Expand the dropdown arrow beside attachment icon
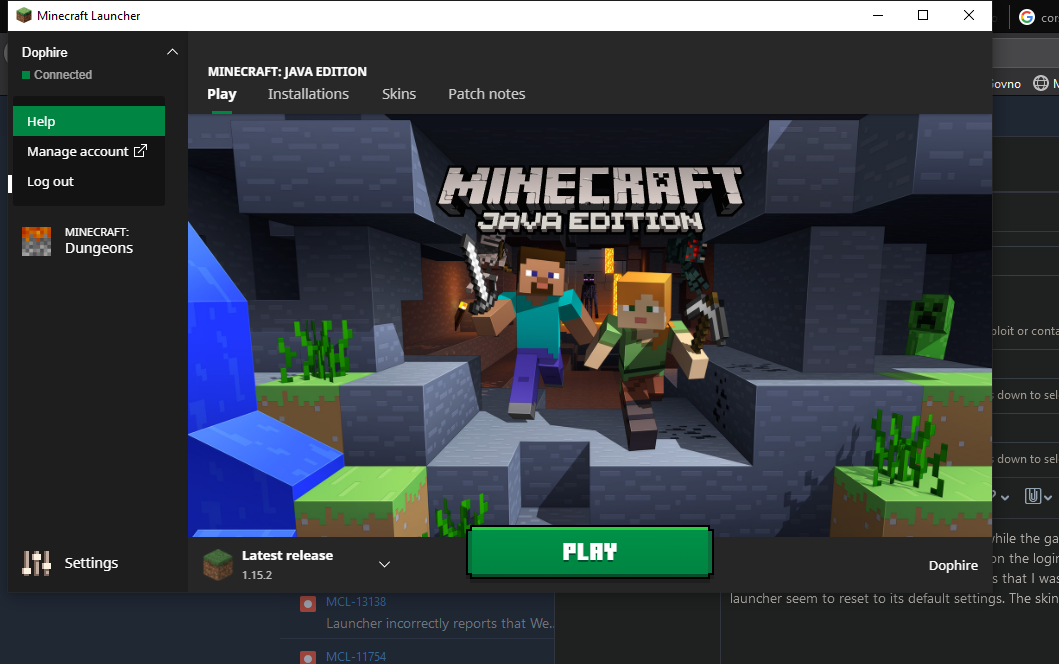Image resolution: width=1059 pixels, height=664 pixels. 1048,498
